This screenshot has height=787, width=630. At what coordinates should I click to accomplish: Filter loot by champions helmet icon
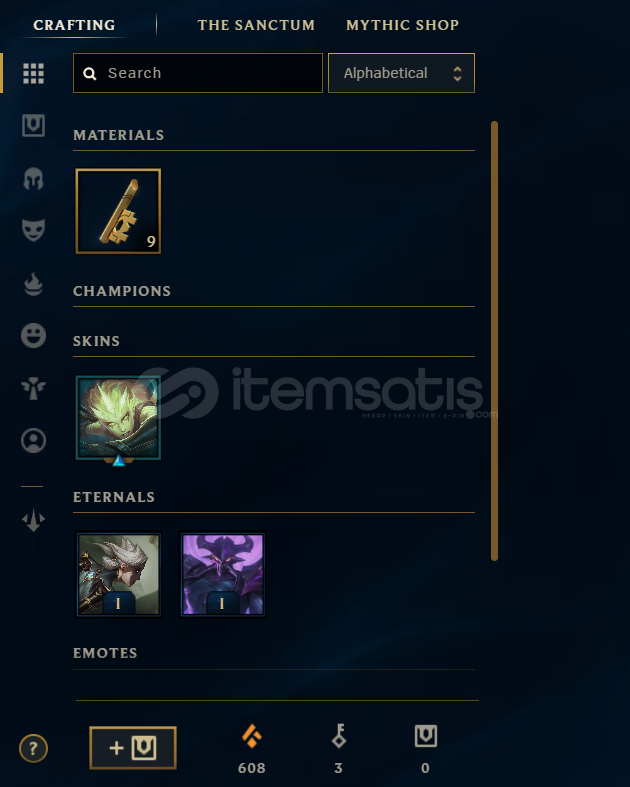point(34,178)
